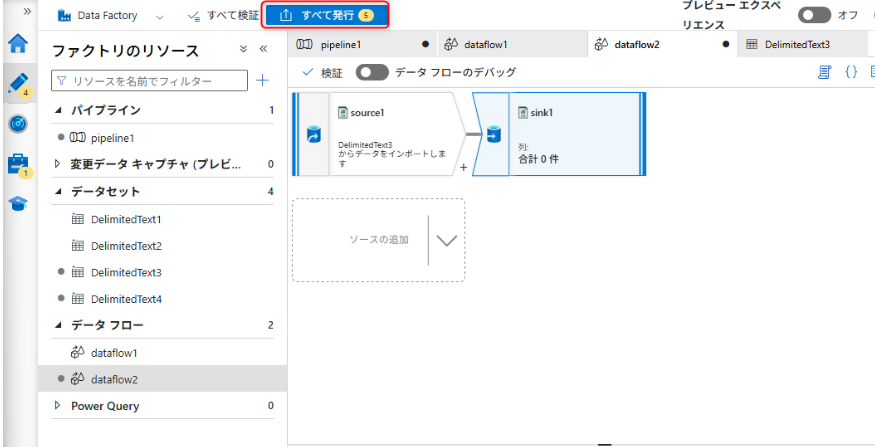The height and width of the screenshot is (447, 875).
Task: Click Publish all (すべて発行) button
Action: point(326,16)
